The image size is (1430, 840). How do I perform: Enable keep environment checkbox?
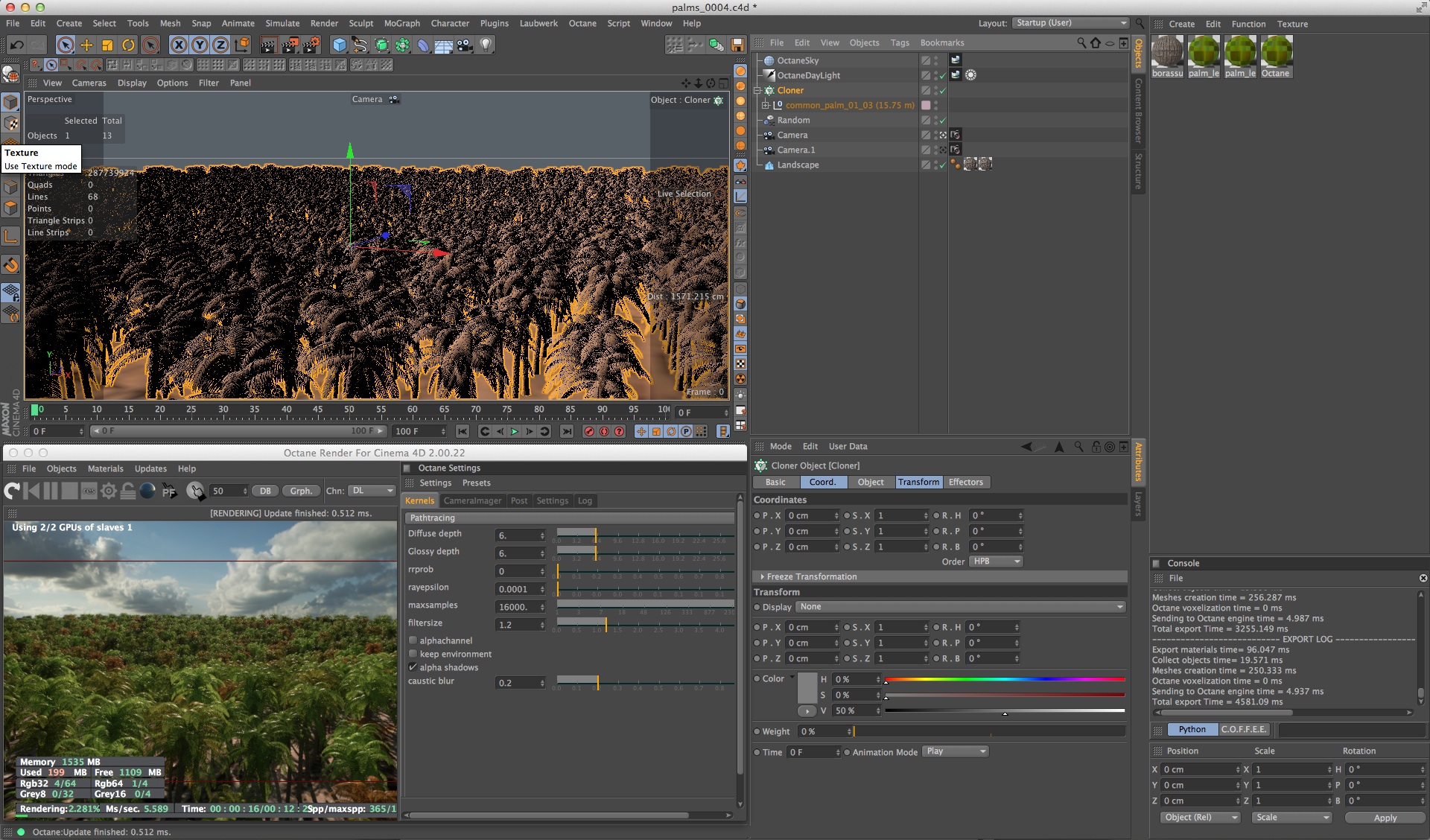[413, 654]
